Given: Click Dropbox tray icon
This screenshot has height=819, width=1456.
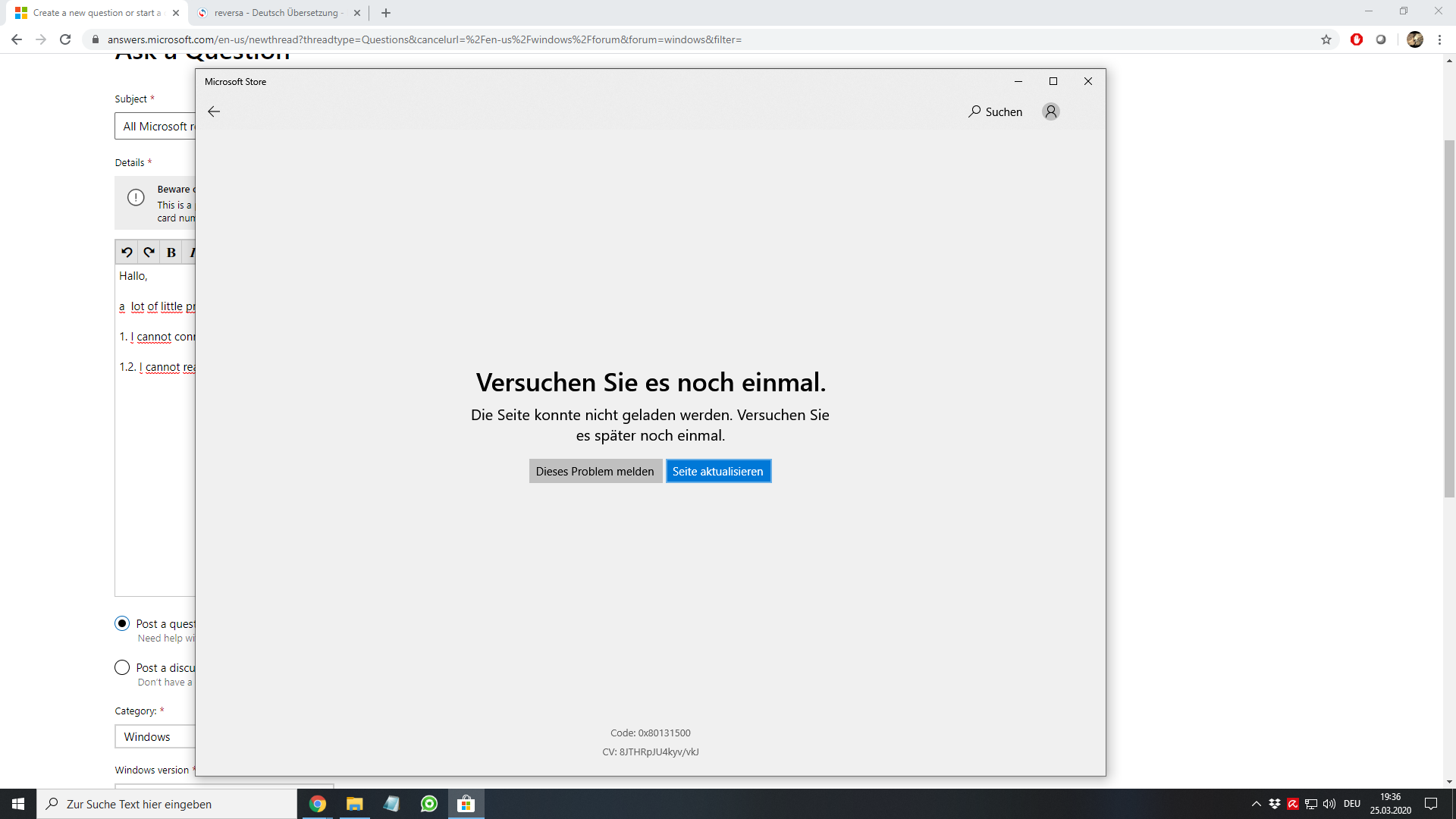Looking at the screenshot, I should pyautogui.click(x=1275, y=804).
